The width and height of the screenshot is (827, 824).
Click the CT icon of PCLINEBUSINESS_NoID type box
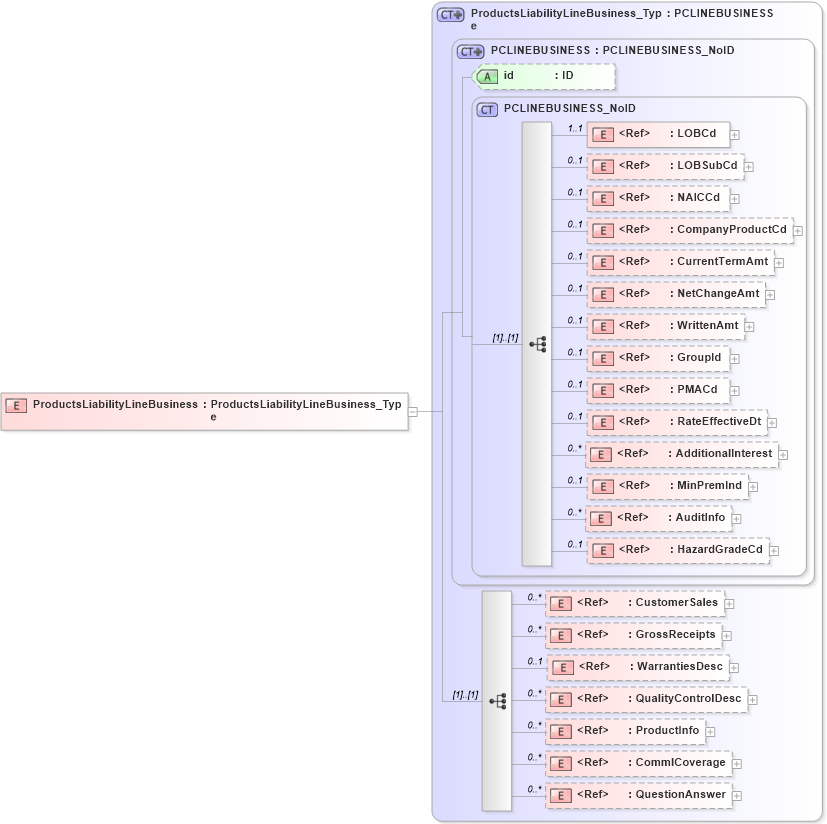[487, 108]
